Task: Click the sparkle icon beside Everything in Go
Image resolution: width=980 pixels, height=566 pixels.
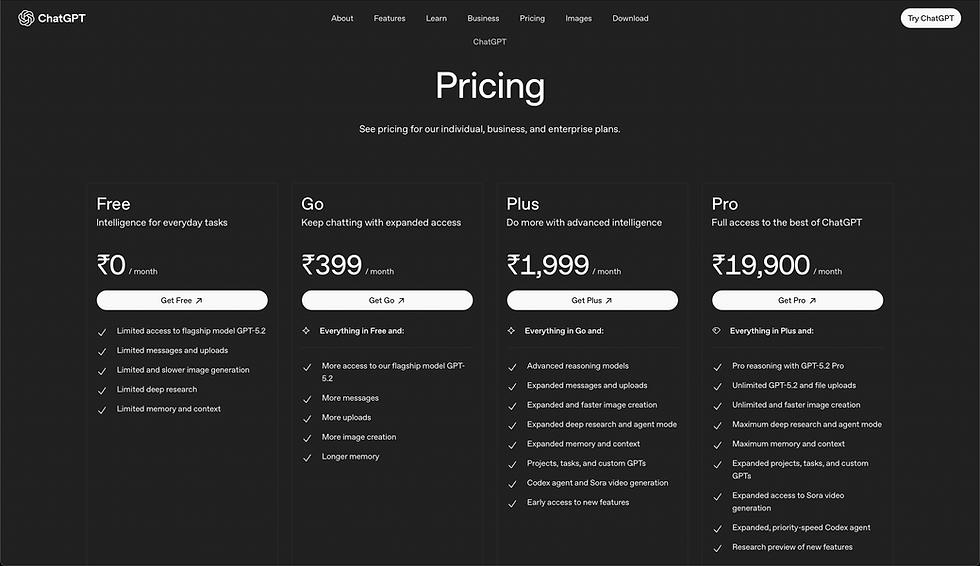Action: tap(512, 330)
